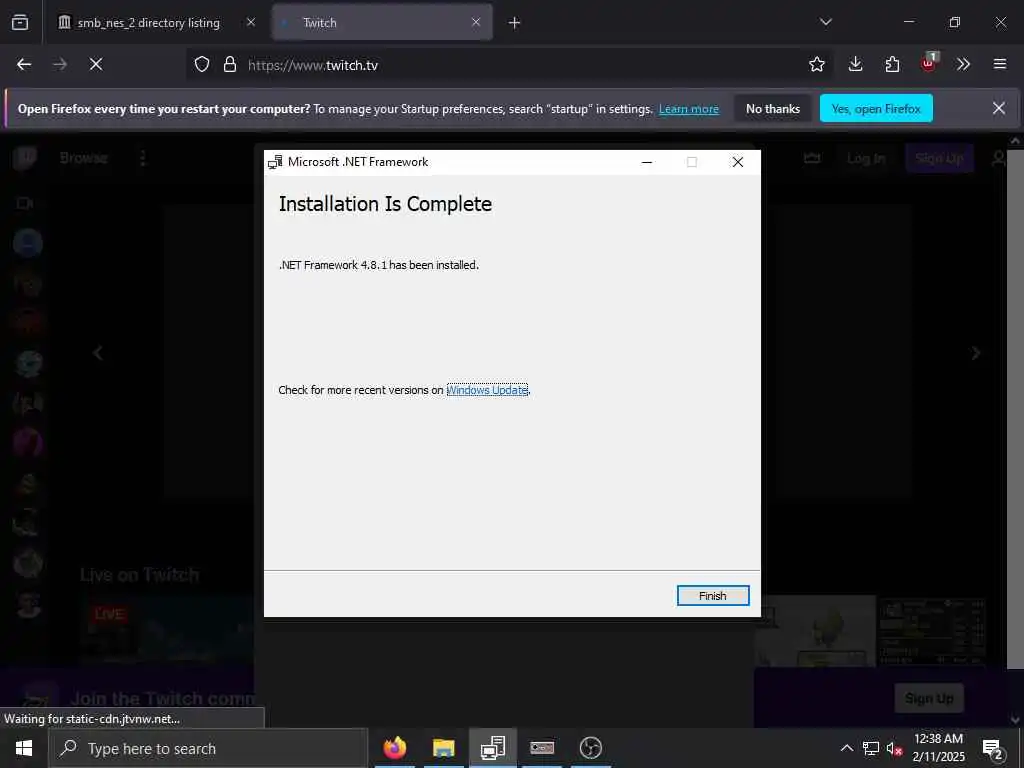
Task: Click Firefox back arrow
Action: point(24,64)
